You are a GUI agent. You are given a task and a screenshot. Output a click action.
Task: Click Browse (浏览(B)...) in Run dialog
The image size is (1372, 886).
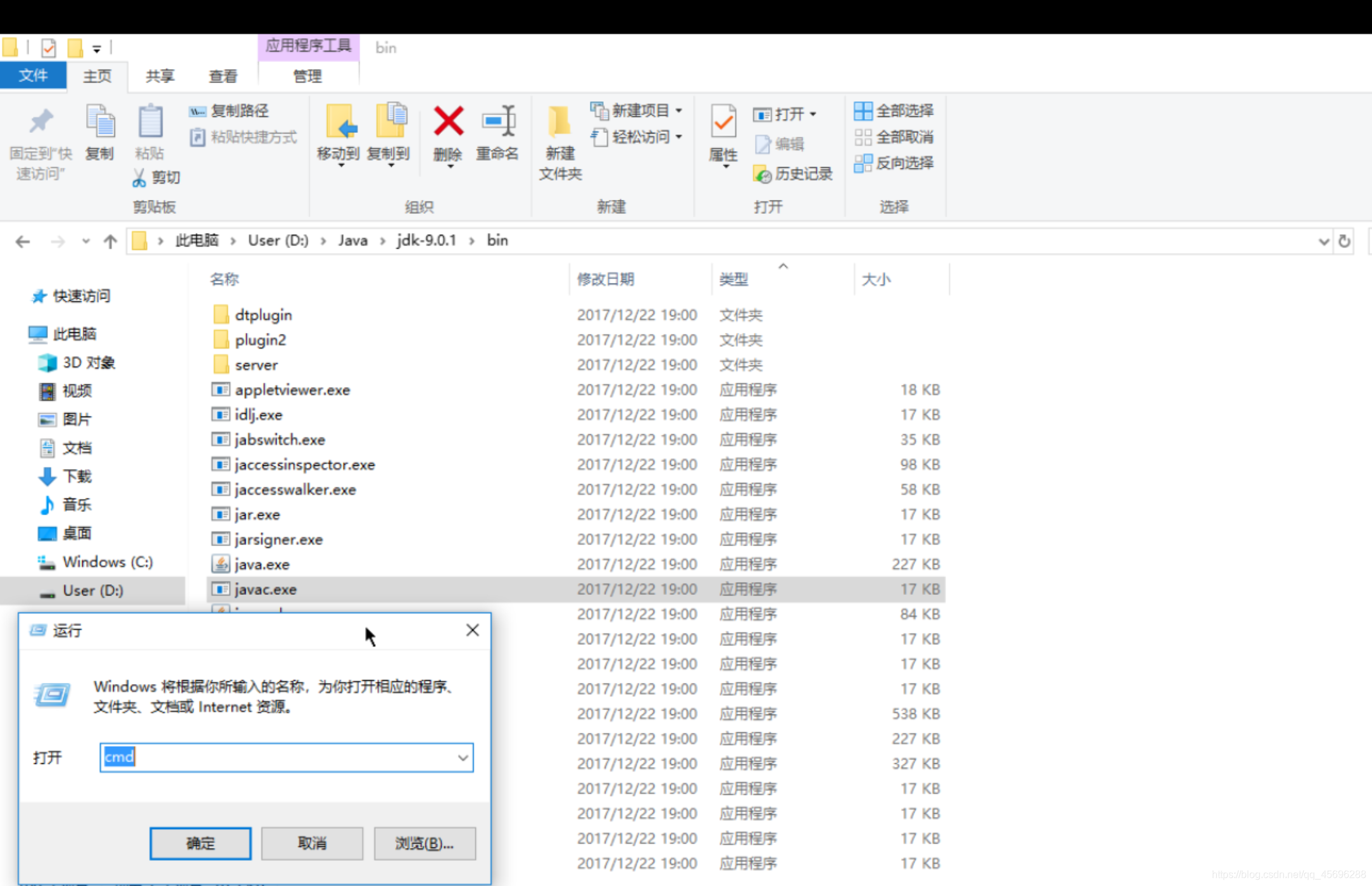(425, 844)
